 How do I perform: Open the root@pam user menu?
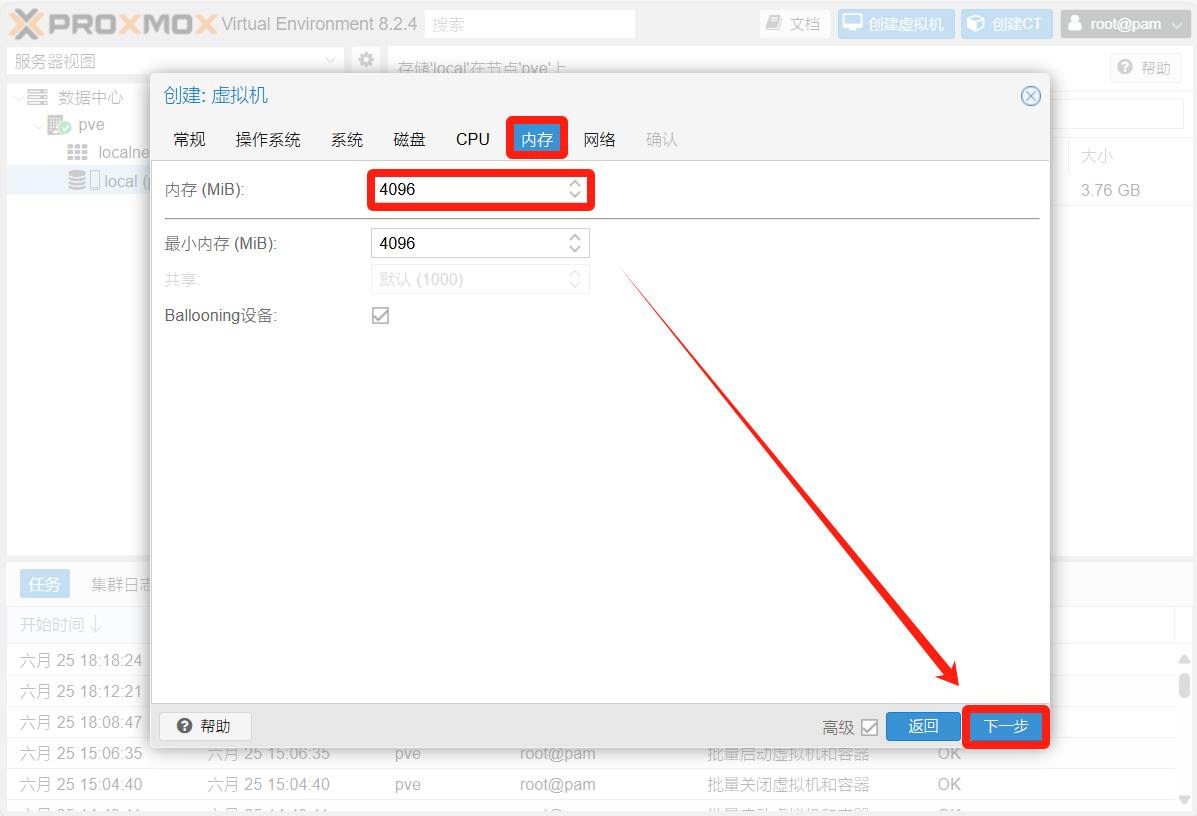point(1126,24)
